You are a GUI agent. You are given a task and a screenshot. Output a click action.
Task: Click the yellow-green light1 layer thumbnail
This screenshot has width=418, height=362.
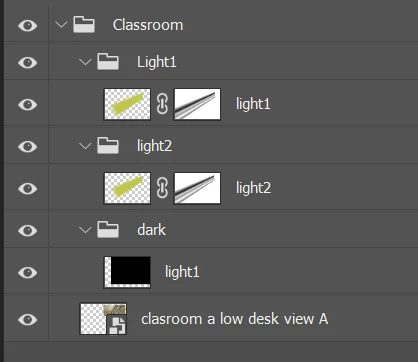(x=127, y=104)
